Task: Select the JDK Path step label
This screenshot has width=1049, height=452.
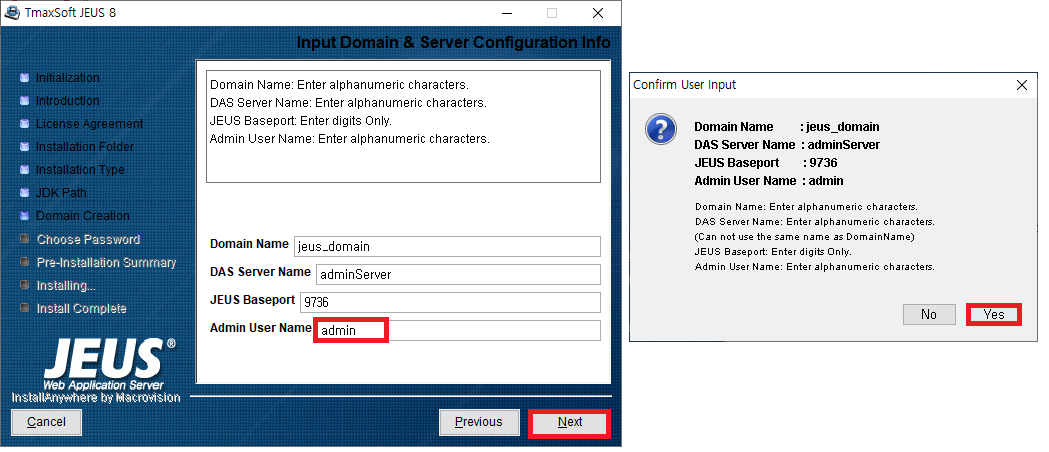Action: [62, 193]
